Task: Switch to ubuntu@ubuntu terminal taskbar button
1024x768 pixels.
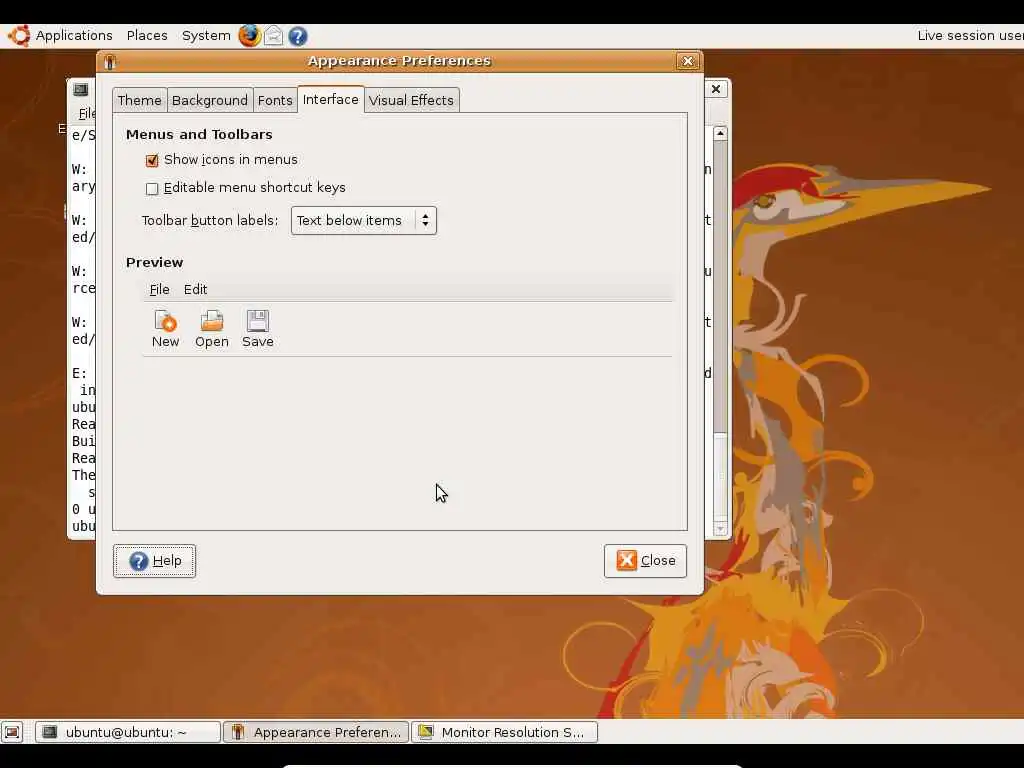Action: 127,732
